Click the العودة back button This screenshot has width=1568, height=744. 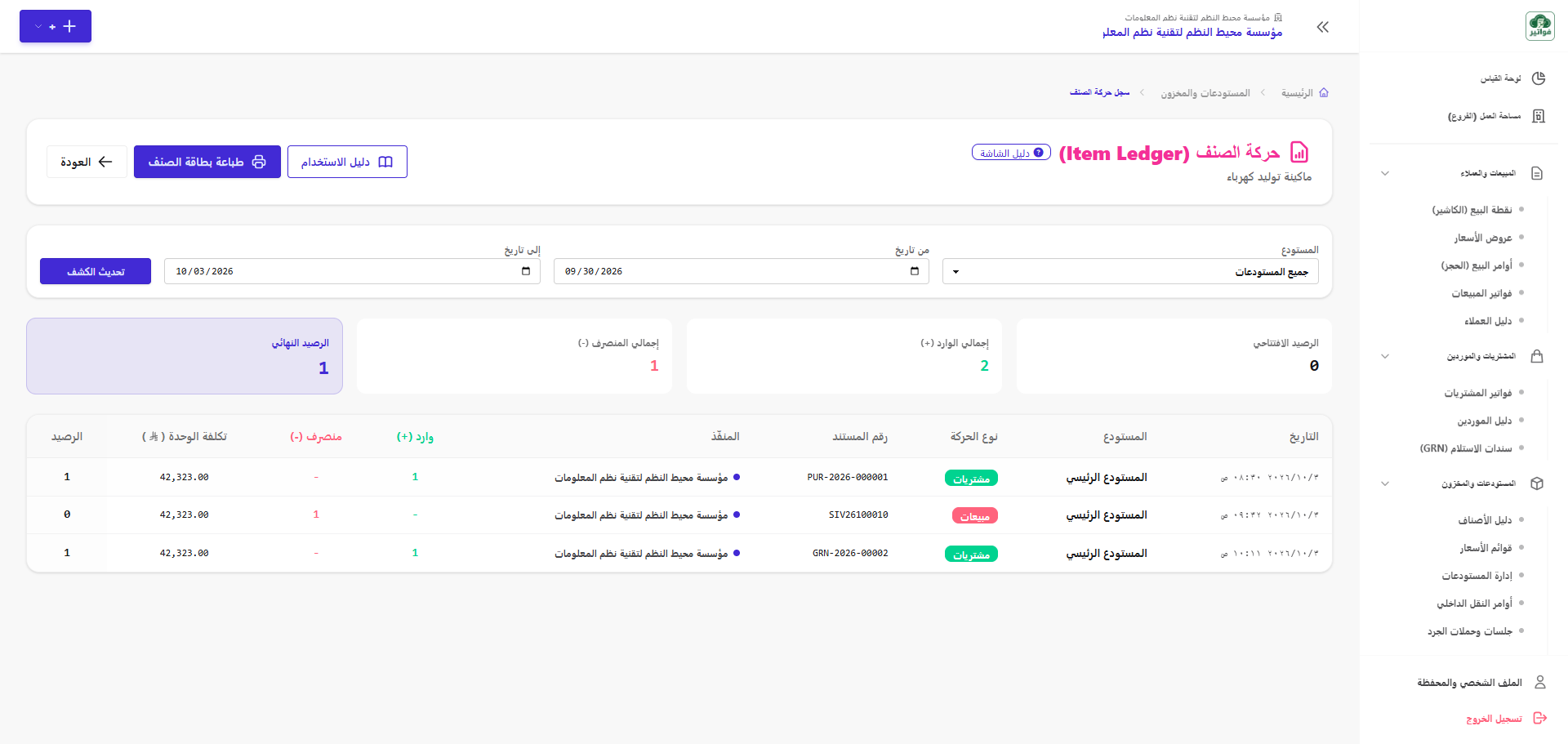(87, 162)
